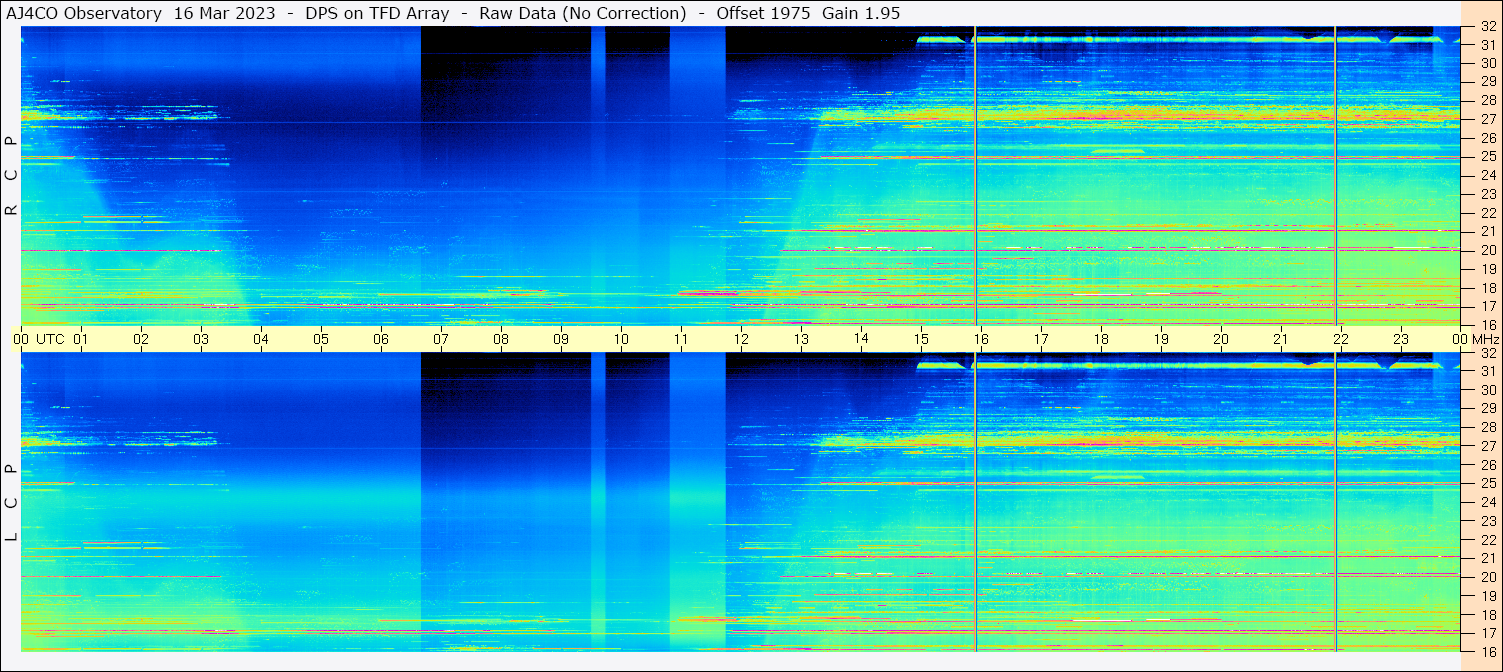This screenshot has height=672, width=1503.
Task: Click the 'Offset 1975' value
Action: [764, 13]
